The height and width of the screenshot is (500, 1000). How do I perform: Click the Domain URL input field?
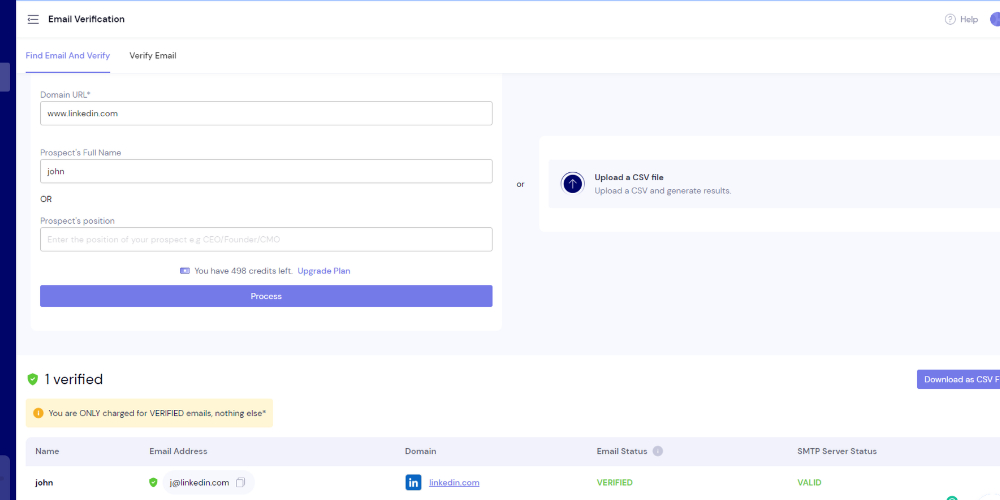point(266,113)
